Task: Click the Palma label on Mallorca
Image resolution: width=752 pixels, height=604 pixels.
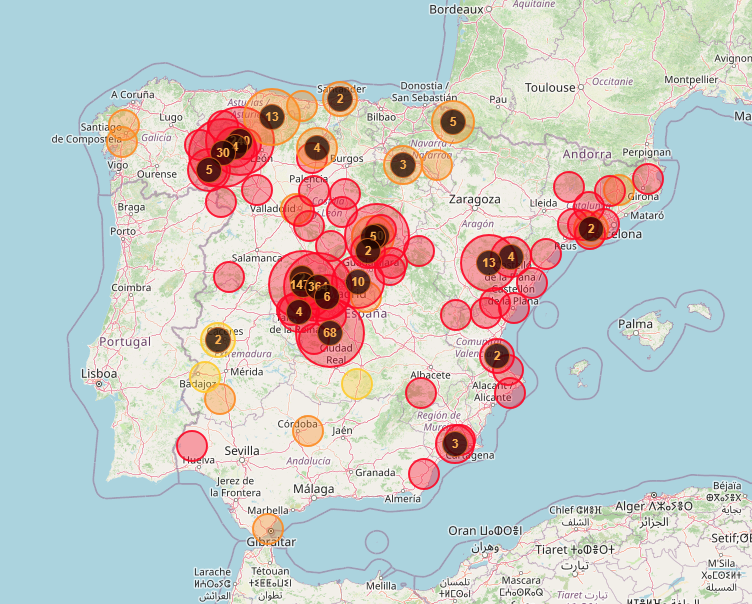Action: [x=635, y=324]
